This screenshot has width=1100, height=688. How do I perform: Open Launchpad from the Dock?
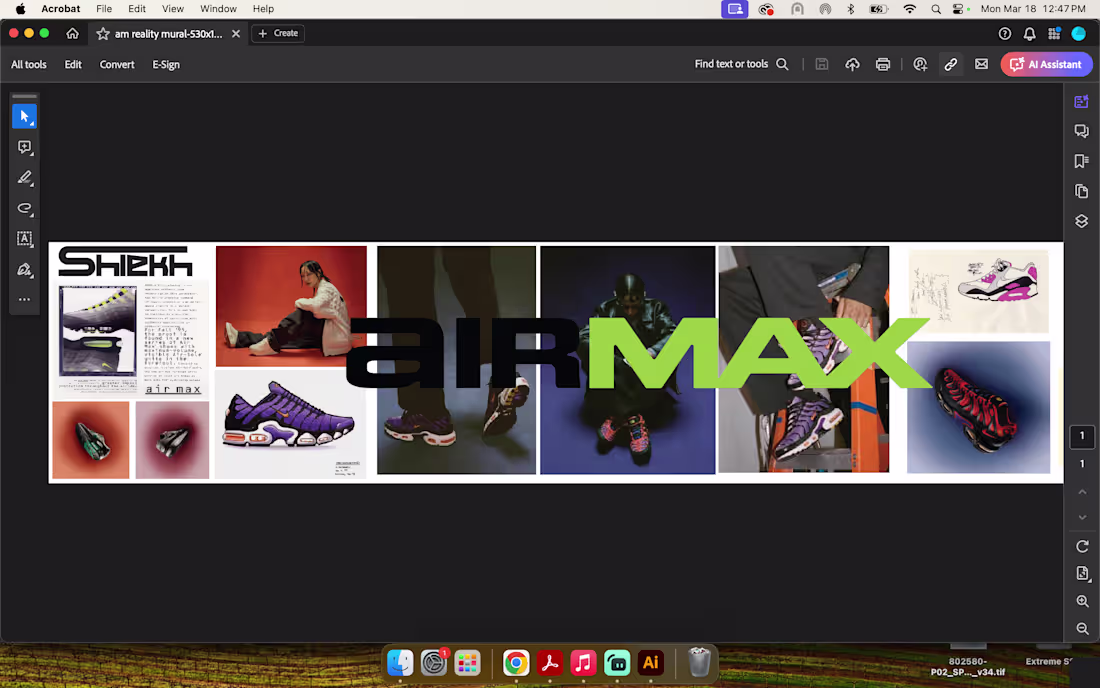tap(467, 663)
